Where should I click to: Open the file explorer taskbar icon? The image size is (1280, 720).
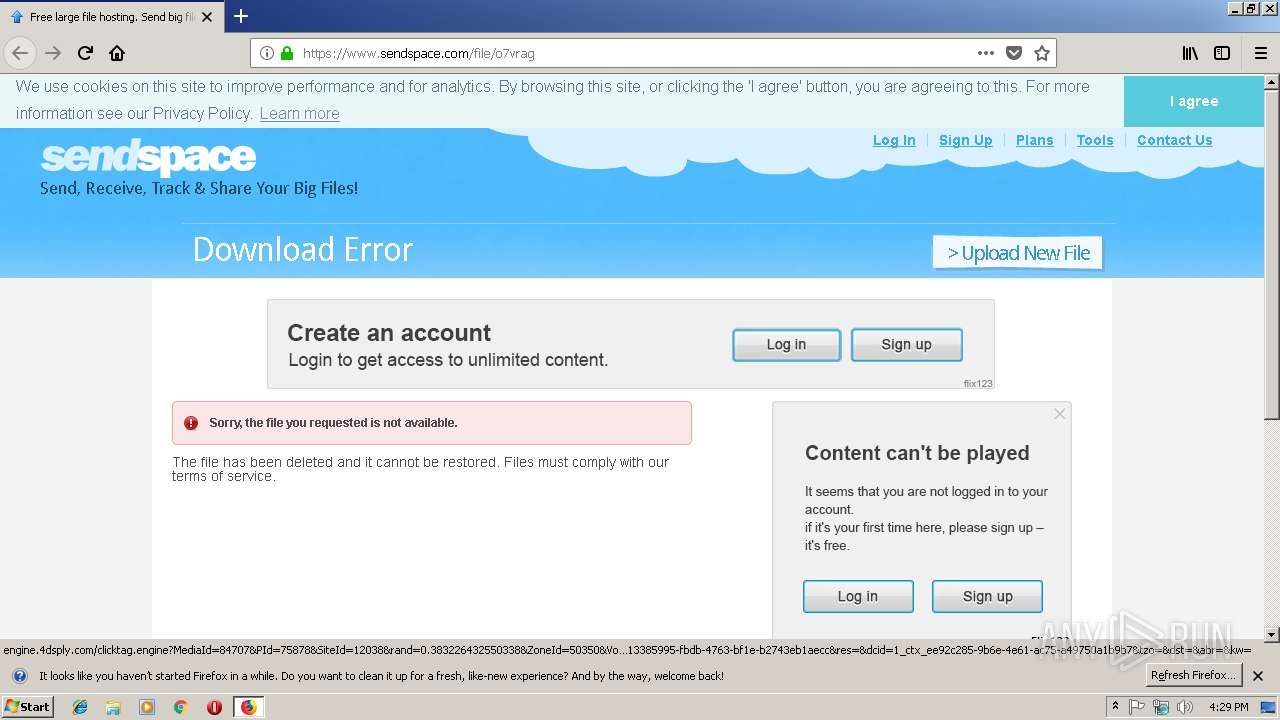click(x=113, y=707)
